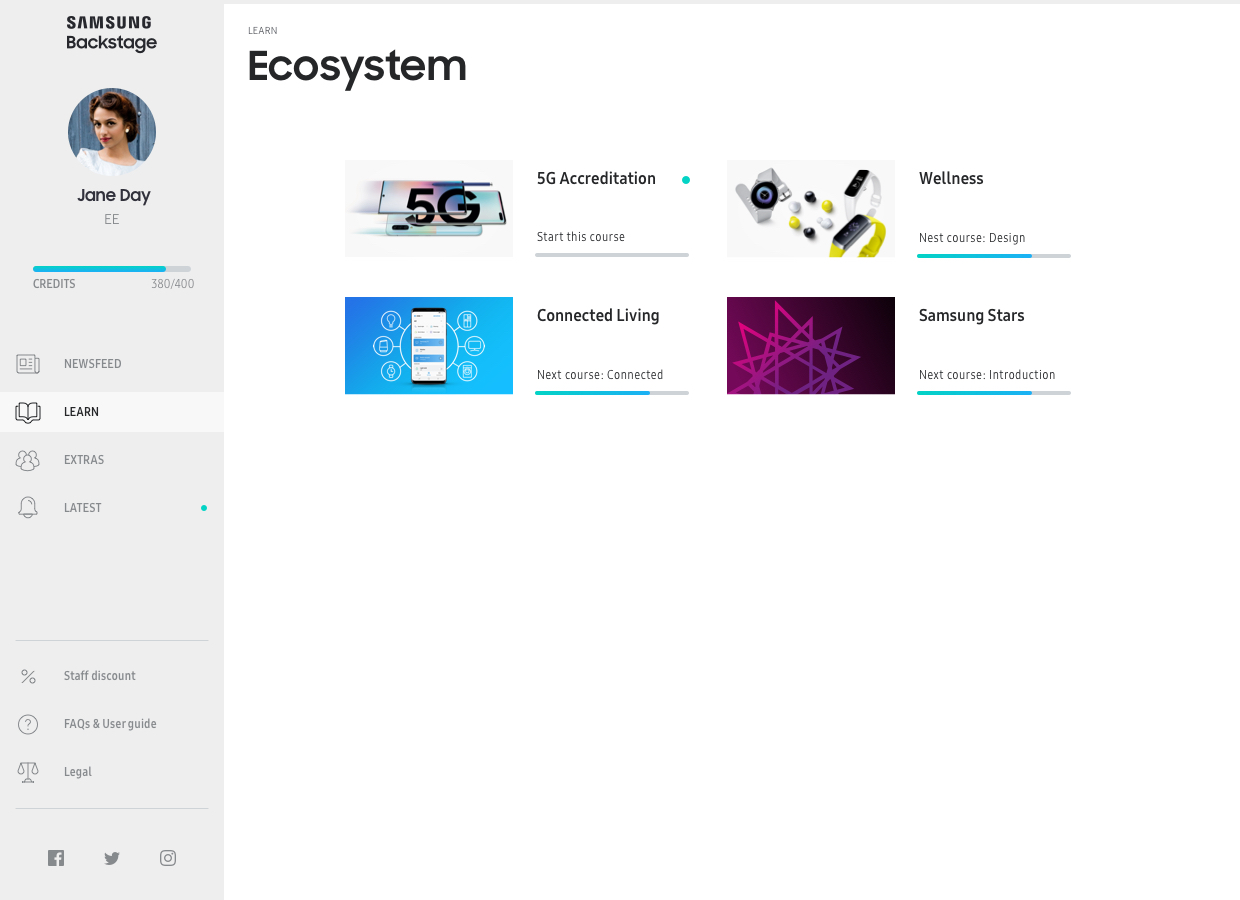Click the Learn open book icon
This screenshot has height=900, width=1240.
point(28,412)
